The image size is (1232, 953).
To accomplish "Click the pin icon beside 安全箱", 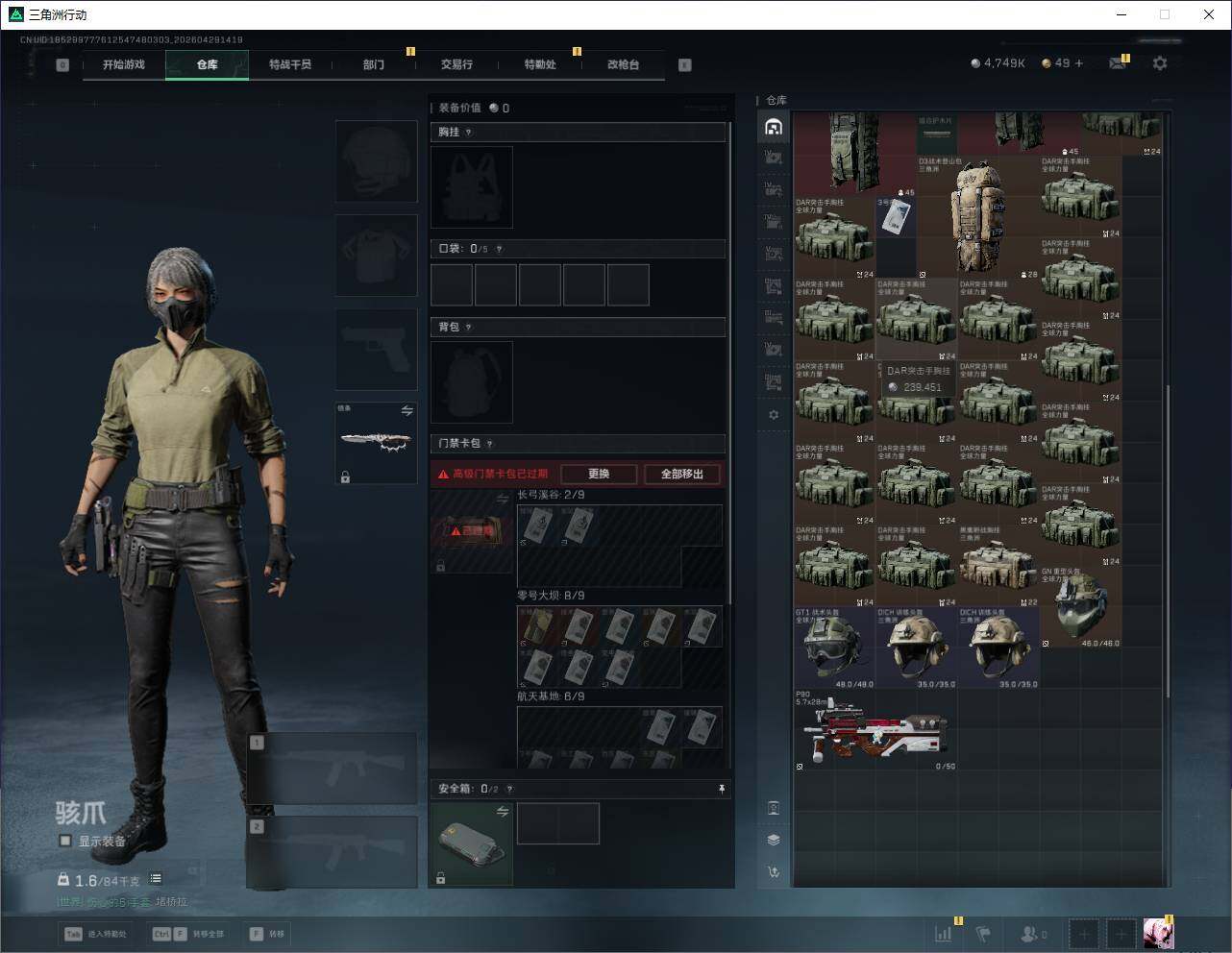I will 722,789.
